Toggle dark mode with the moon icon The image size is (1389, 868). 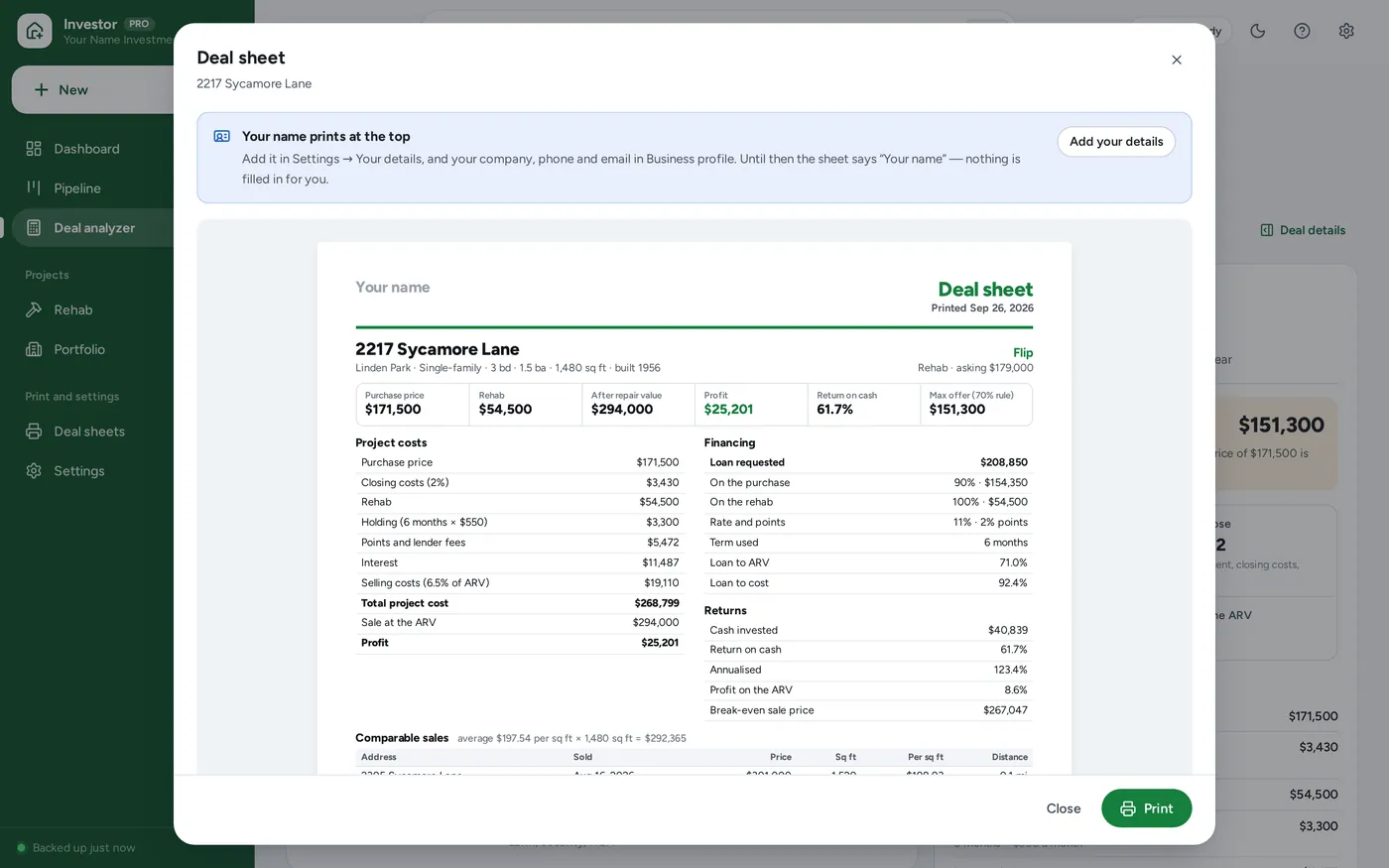tap(1257, 31)
